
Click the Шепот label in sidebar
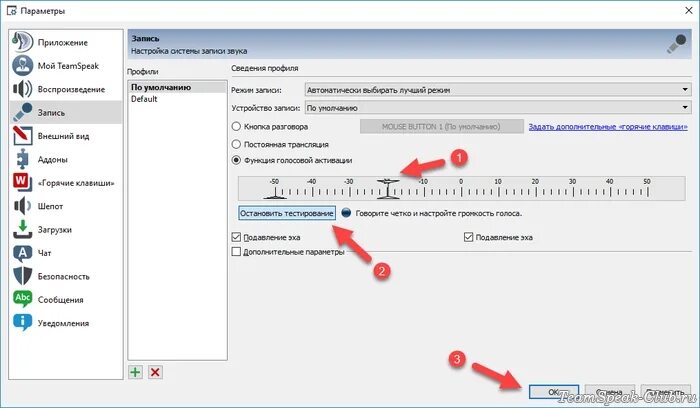click(x=50, y=206)
